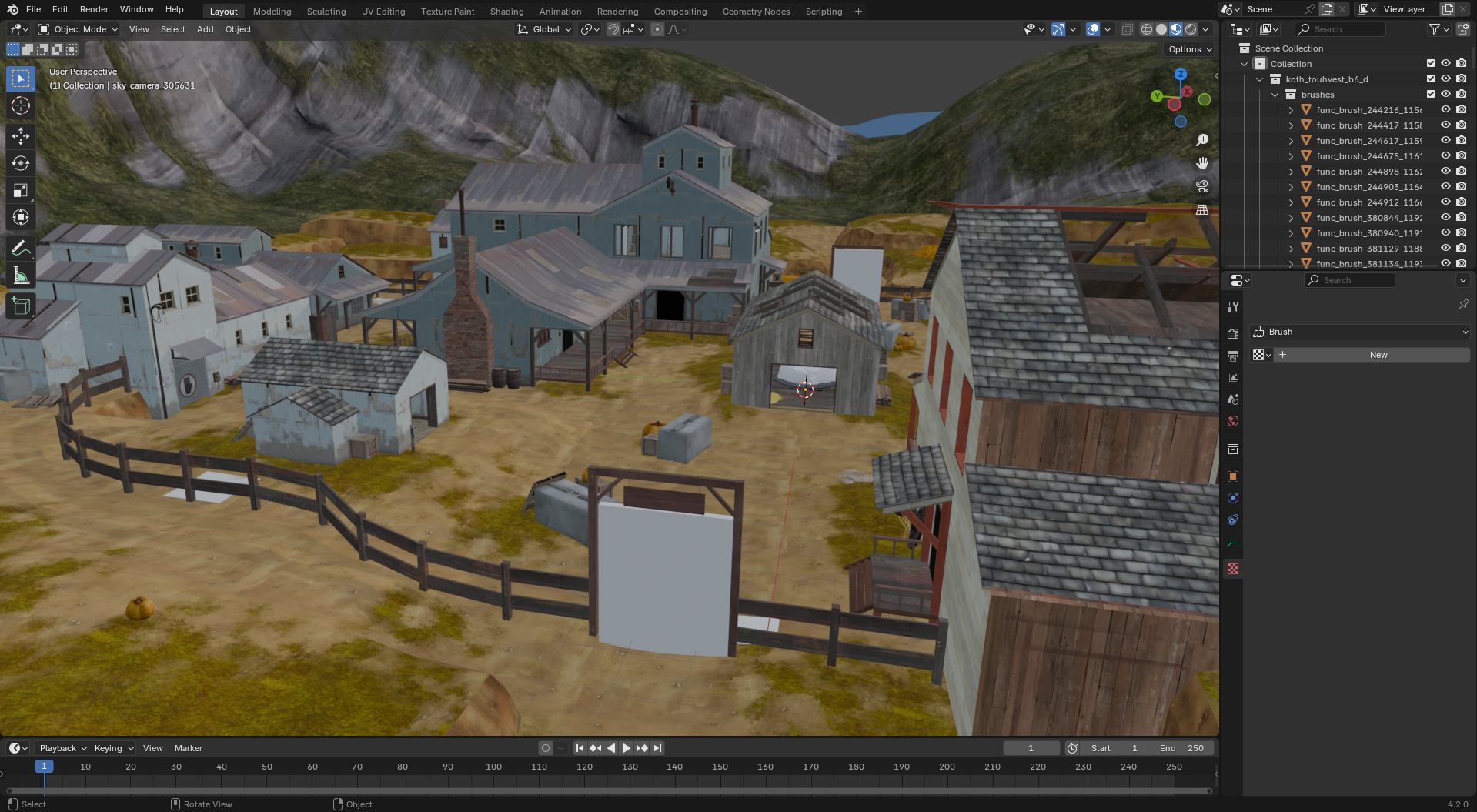This screenshot has height=812, width=1477.
Task: Open the Keying dropdown in timeline
Action: click(x=113, y=748)
